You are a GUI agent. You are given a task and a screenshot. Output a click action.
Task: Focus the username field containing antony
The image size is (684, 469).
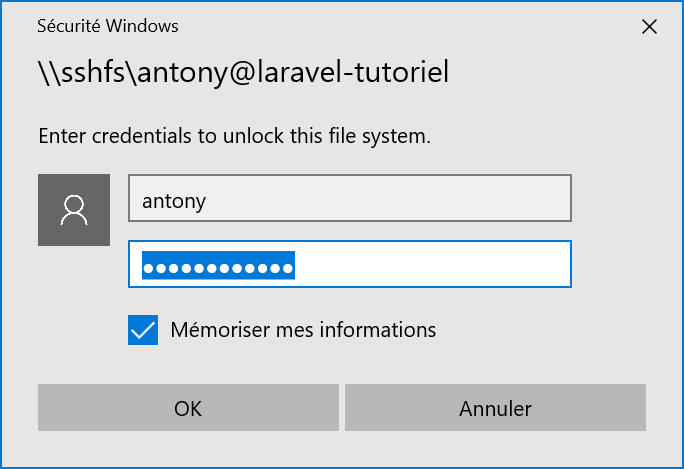point(349,199)
